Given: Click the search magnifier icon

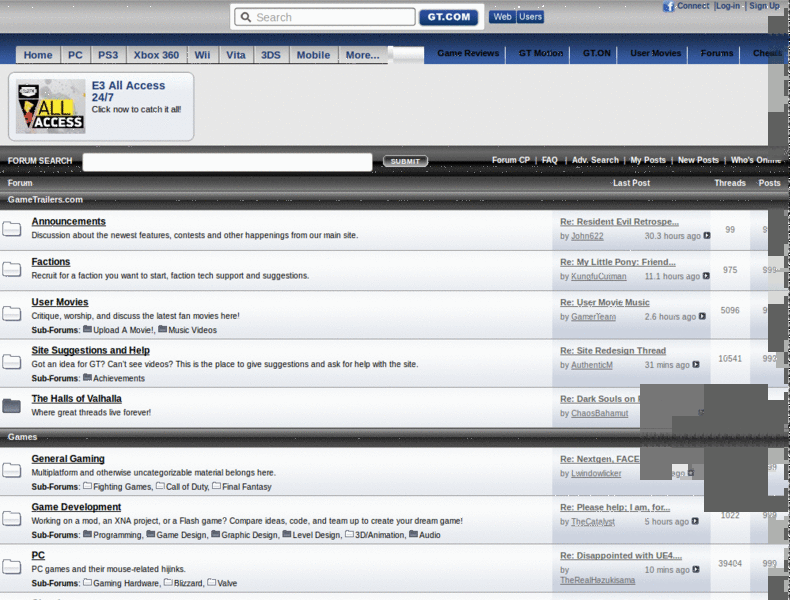Looking at the screenshot, I should 245,17.
